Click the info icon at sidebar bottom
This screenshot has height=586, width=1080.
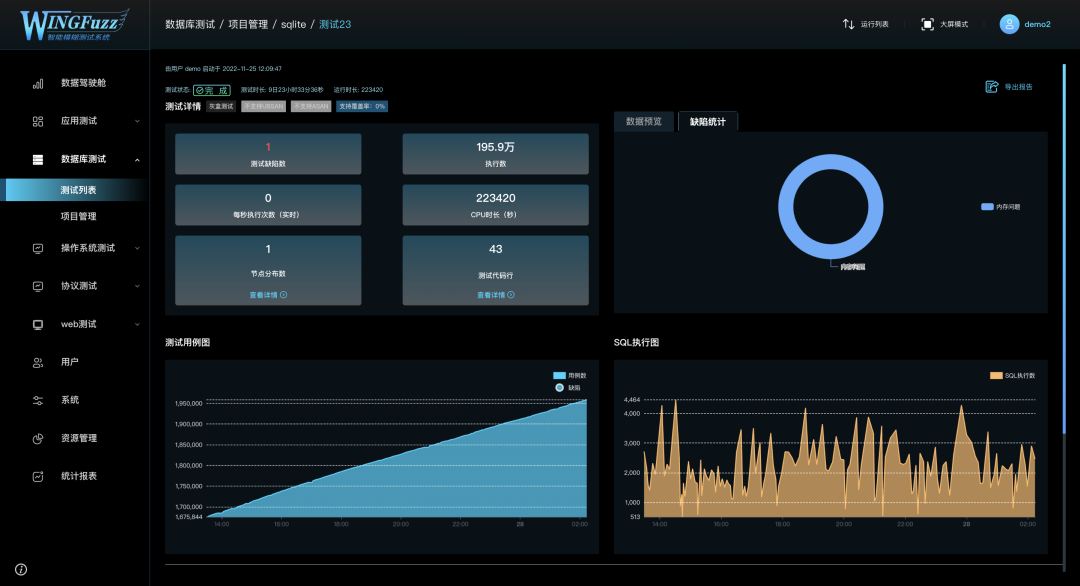pos(21,569)
